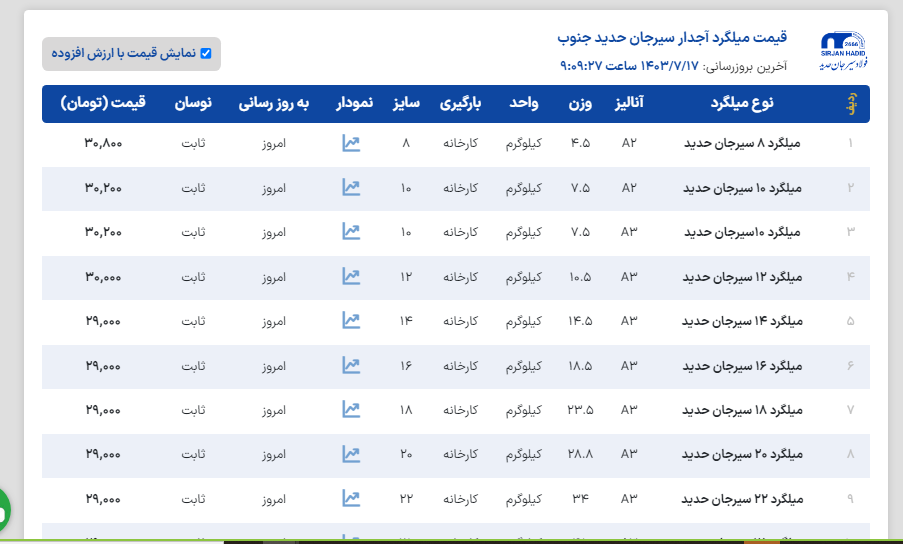Open price chart for میلگرد 8 سیرجان حدید
This screenshot has width=903, height=544.
pos(350,143)
